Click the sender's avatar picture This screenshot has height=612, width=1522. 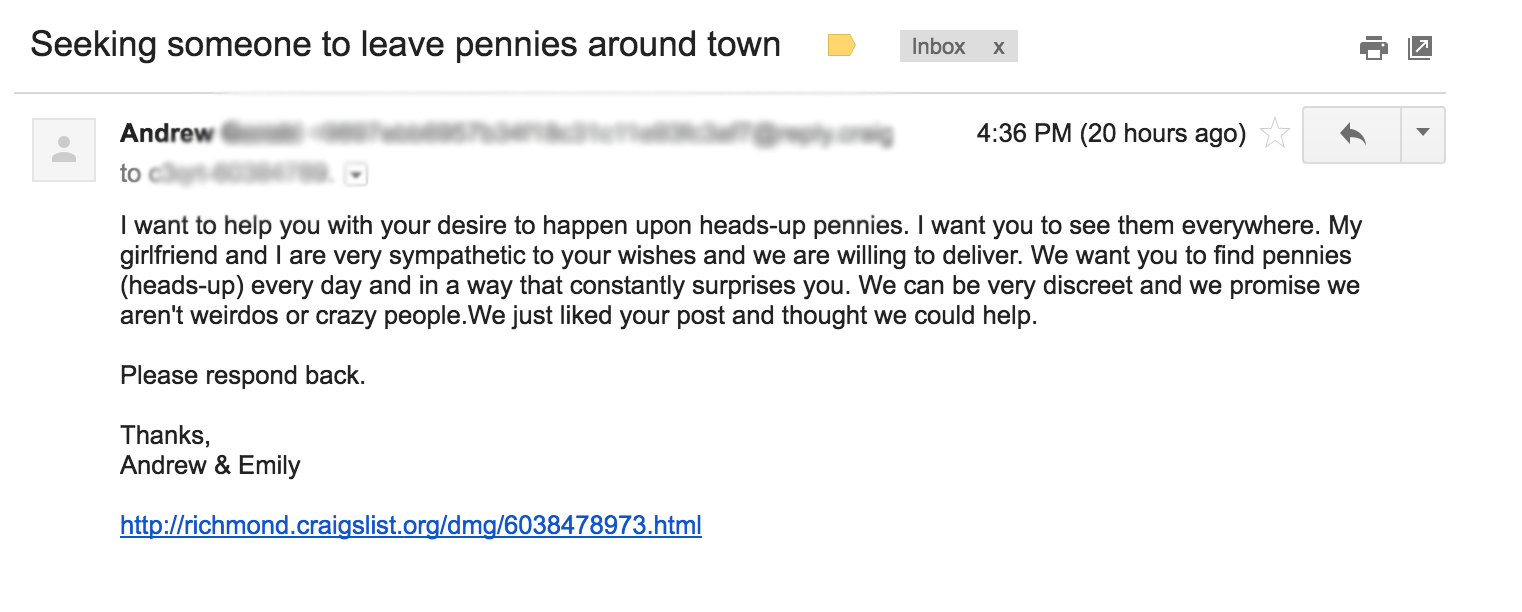pyautogui.click(x=64, y=150)
